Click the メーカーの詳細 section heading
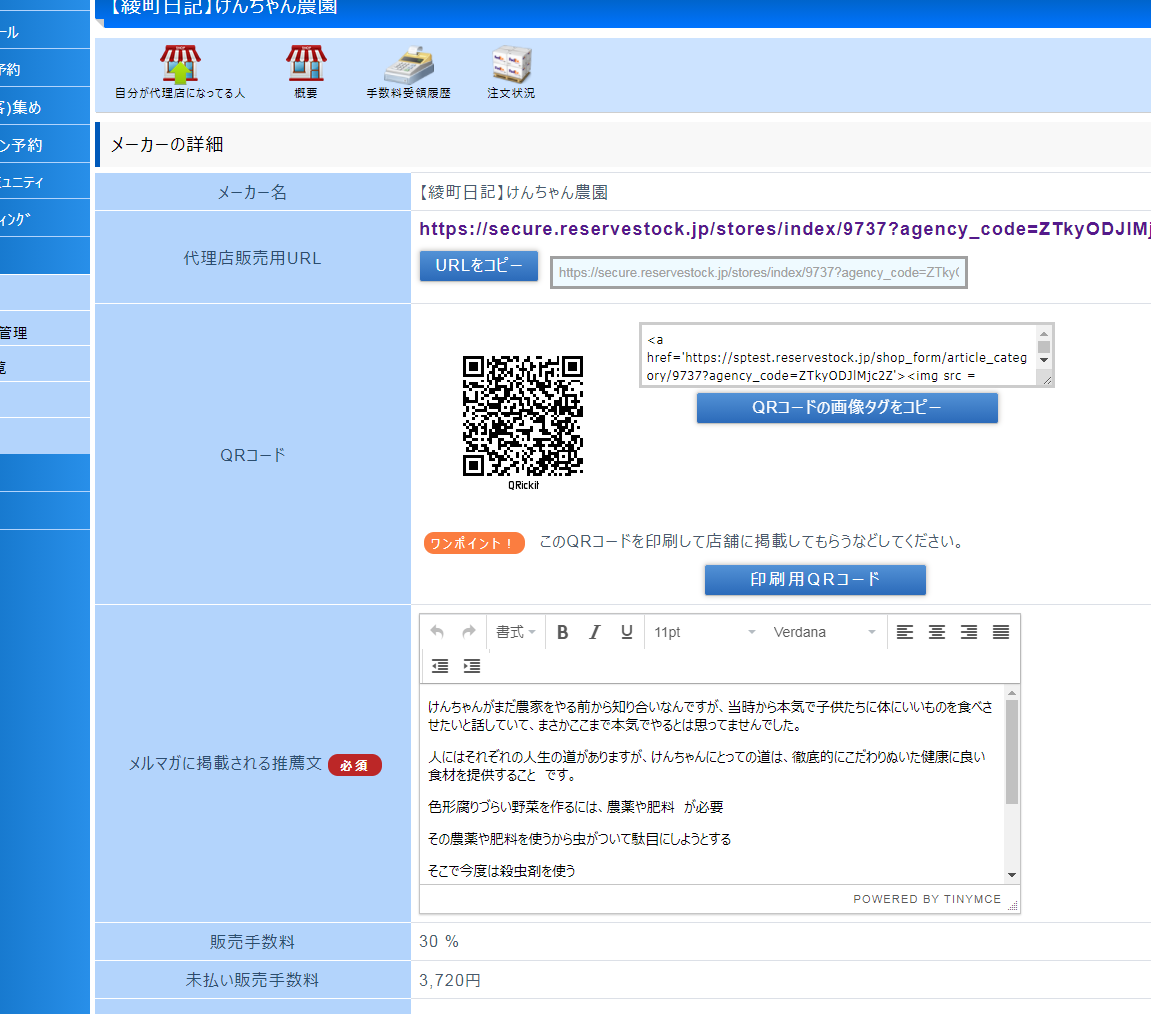 point(167,145)
